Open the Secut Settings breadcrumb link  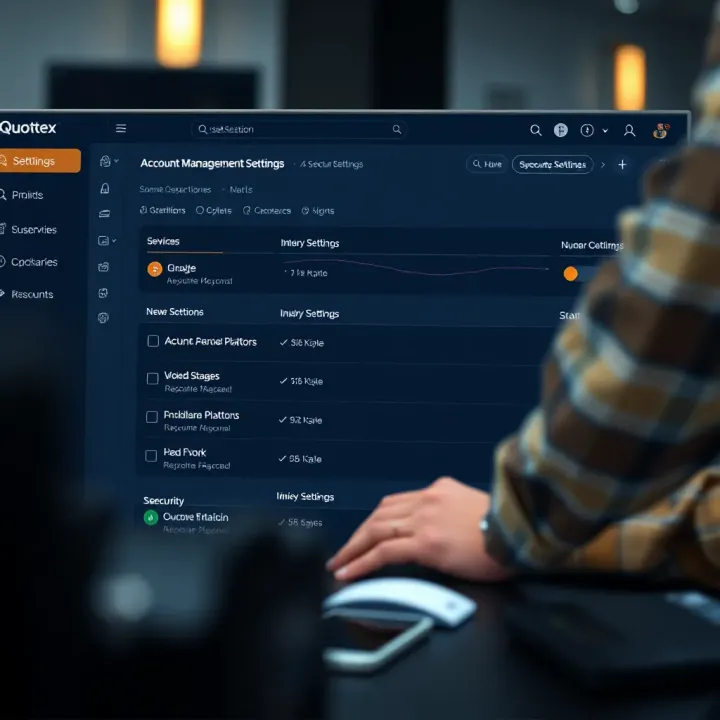331,164
